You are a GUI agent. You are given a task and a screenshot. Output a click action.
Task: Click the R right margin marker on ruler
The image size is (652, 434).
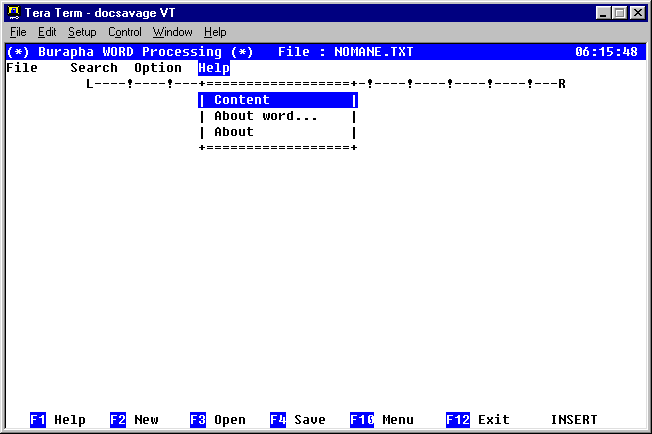click(x=562, y=84)
